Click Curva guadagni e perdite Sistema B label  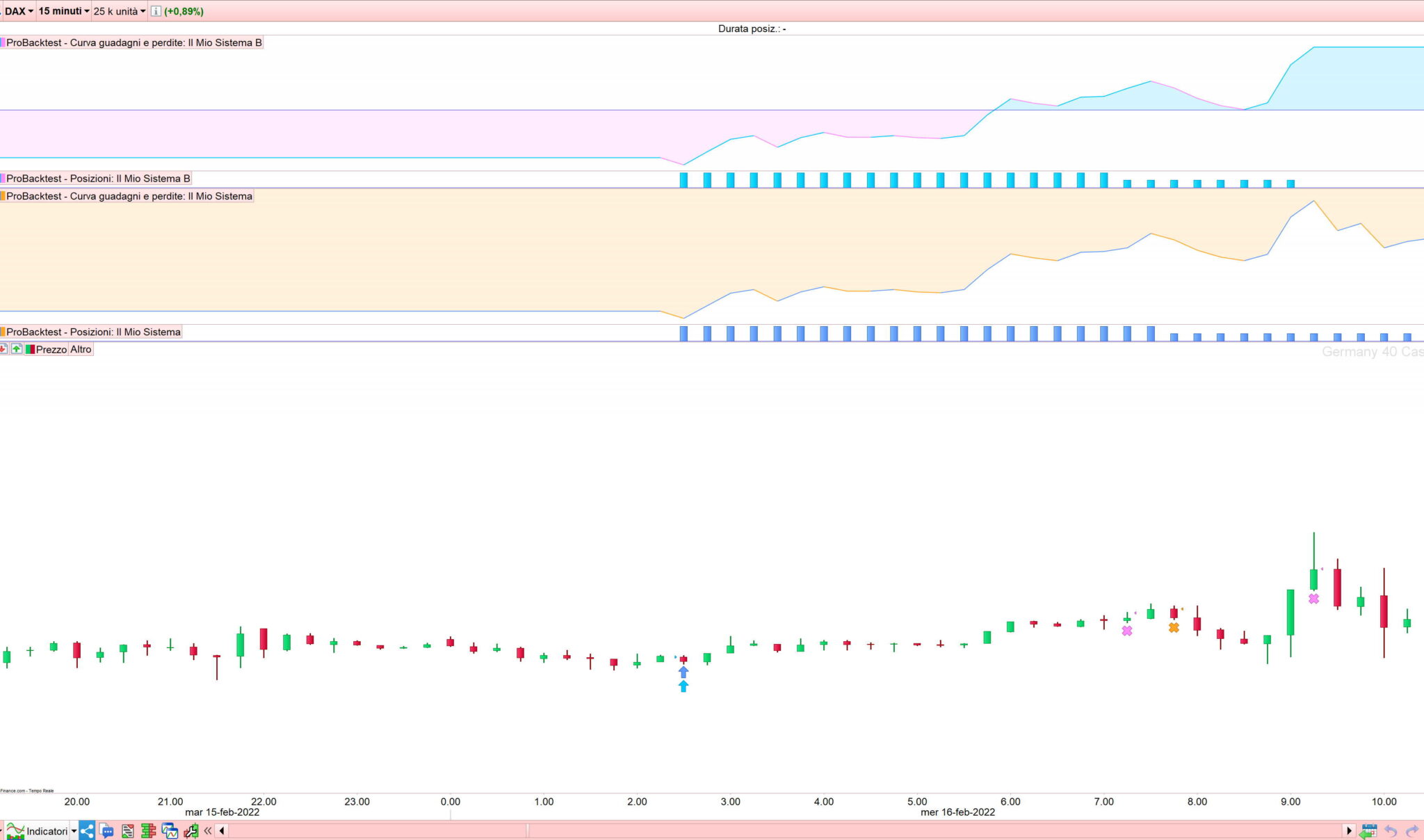pyautogui.click(x=133, y=42)
